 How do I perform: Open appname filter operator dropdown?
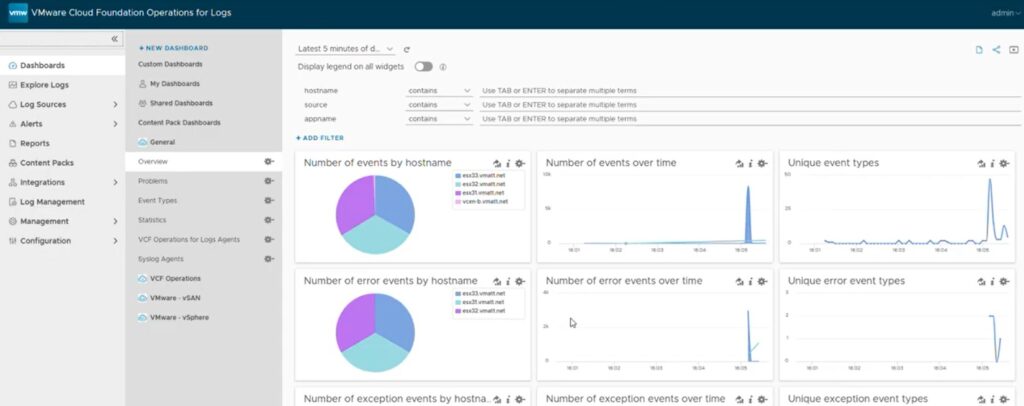(x=438, y=118)
